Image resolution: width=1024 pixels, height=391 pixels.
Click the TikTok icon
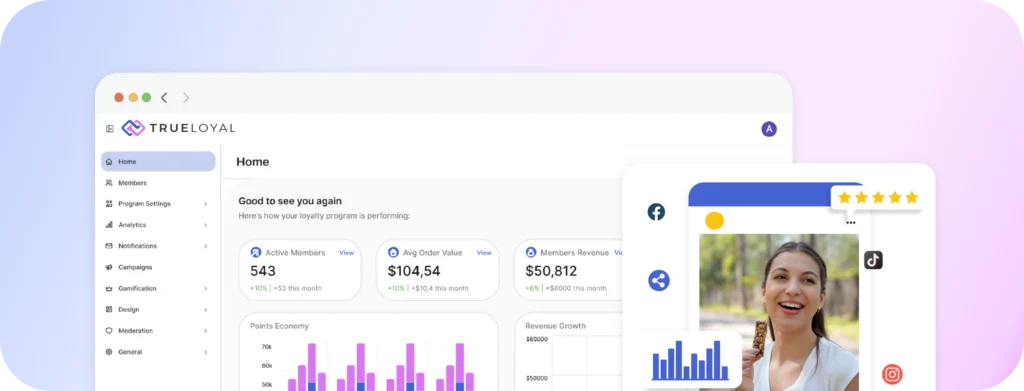(x=873, y=260)
